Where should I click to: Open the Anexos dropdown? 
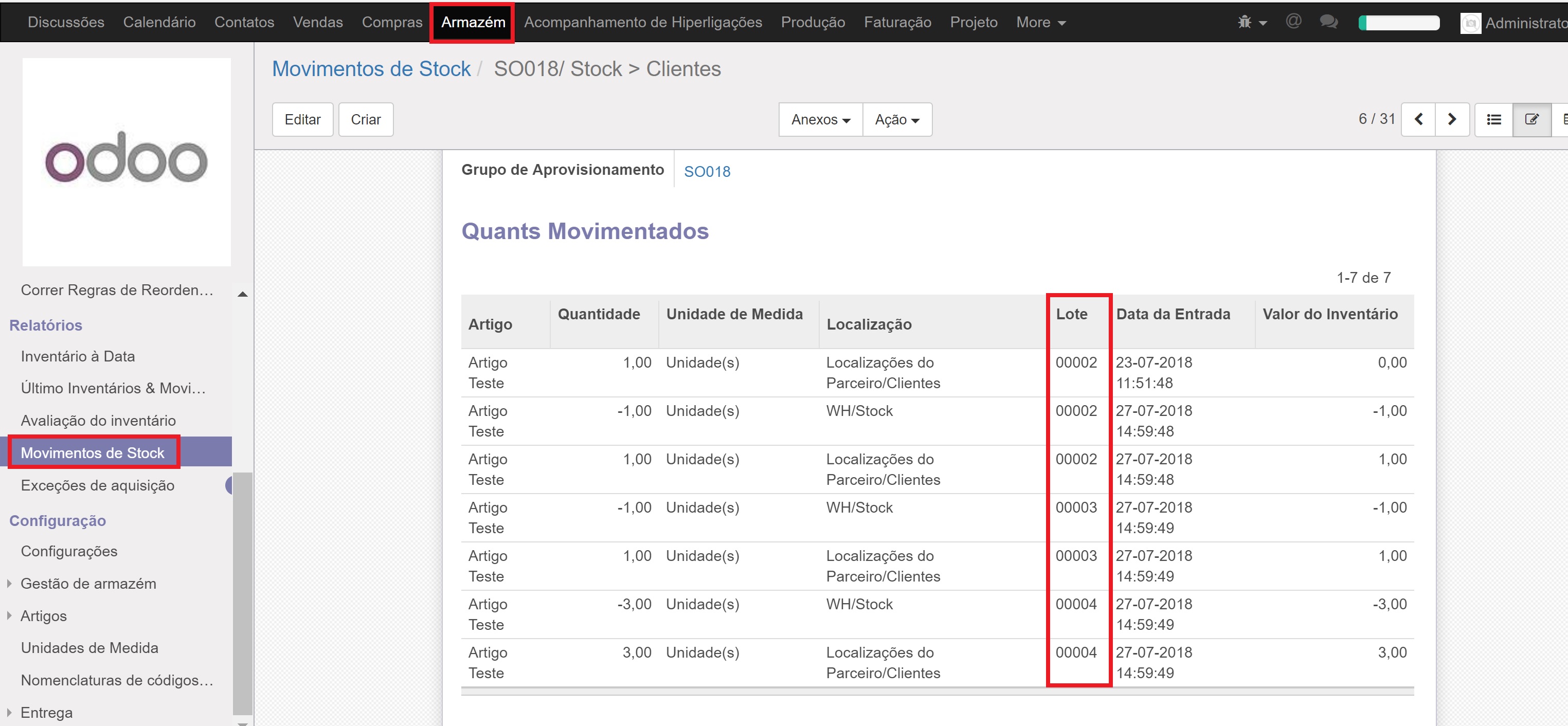click(x=820, y=119)
